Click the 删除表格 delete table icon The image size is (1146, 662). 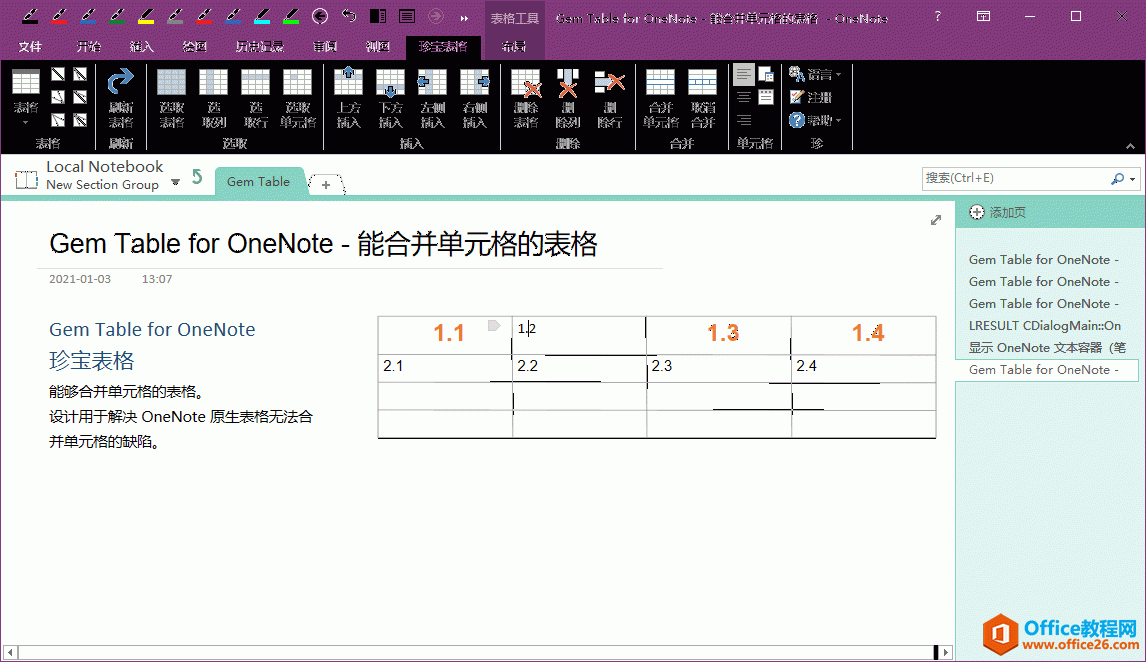click(x=524, y=83)
